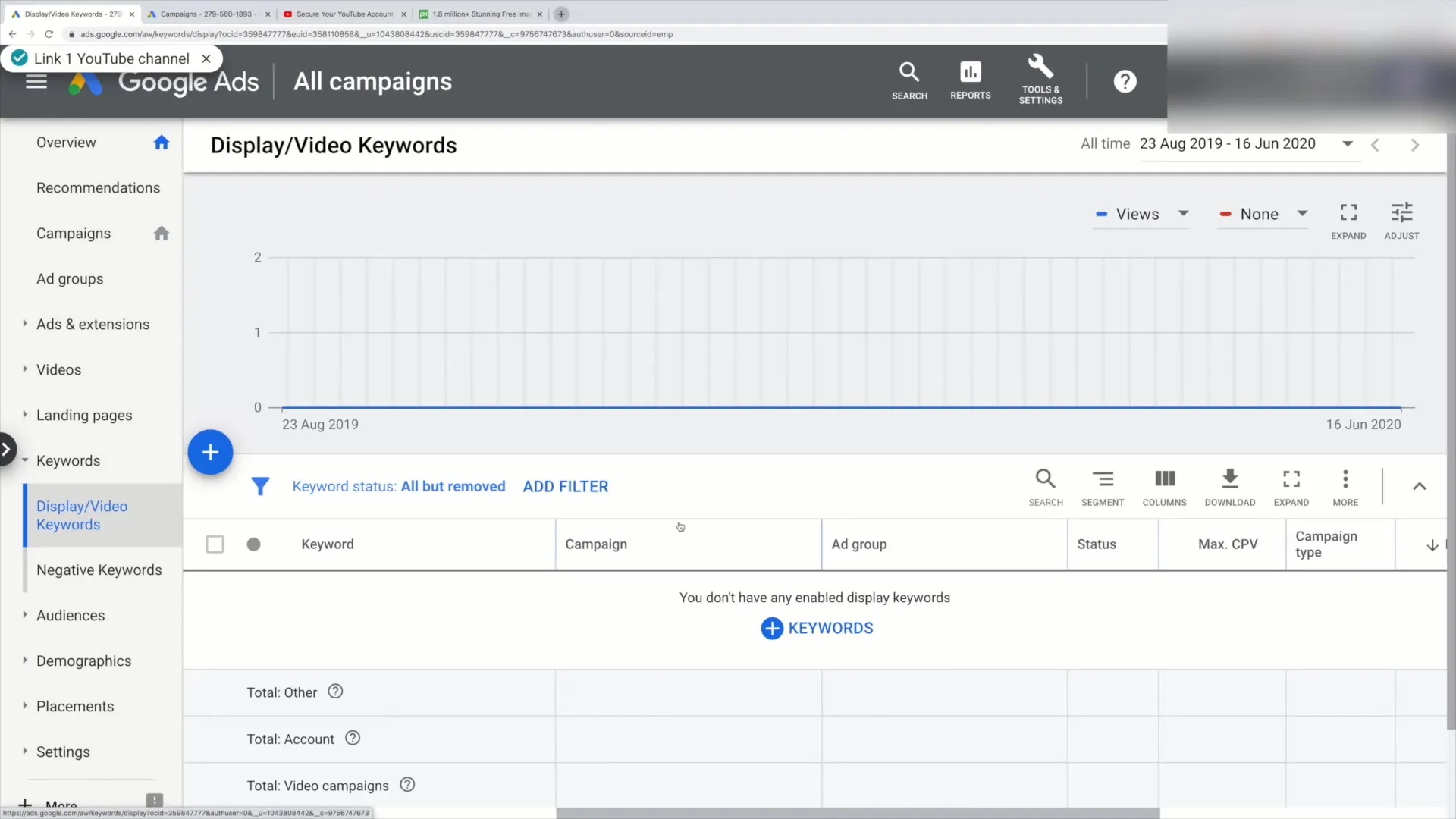Click Add Keywords button
This screenshot has width=1456, height=819.
pos(815,627)
